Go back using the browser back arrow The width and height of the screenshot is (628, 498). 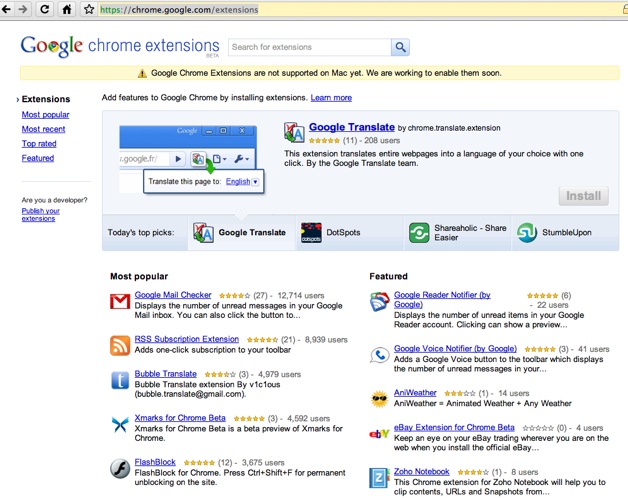pyautogui.click(x=6, y=9)
